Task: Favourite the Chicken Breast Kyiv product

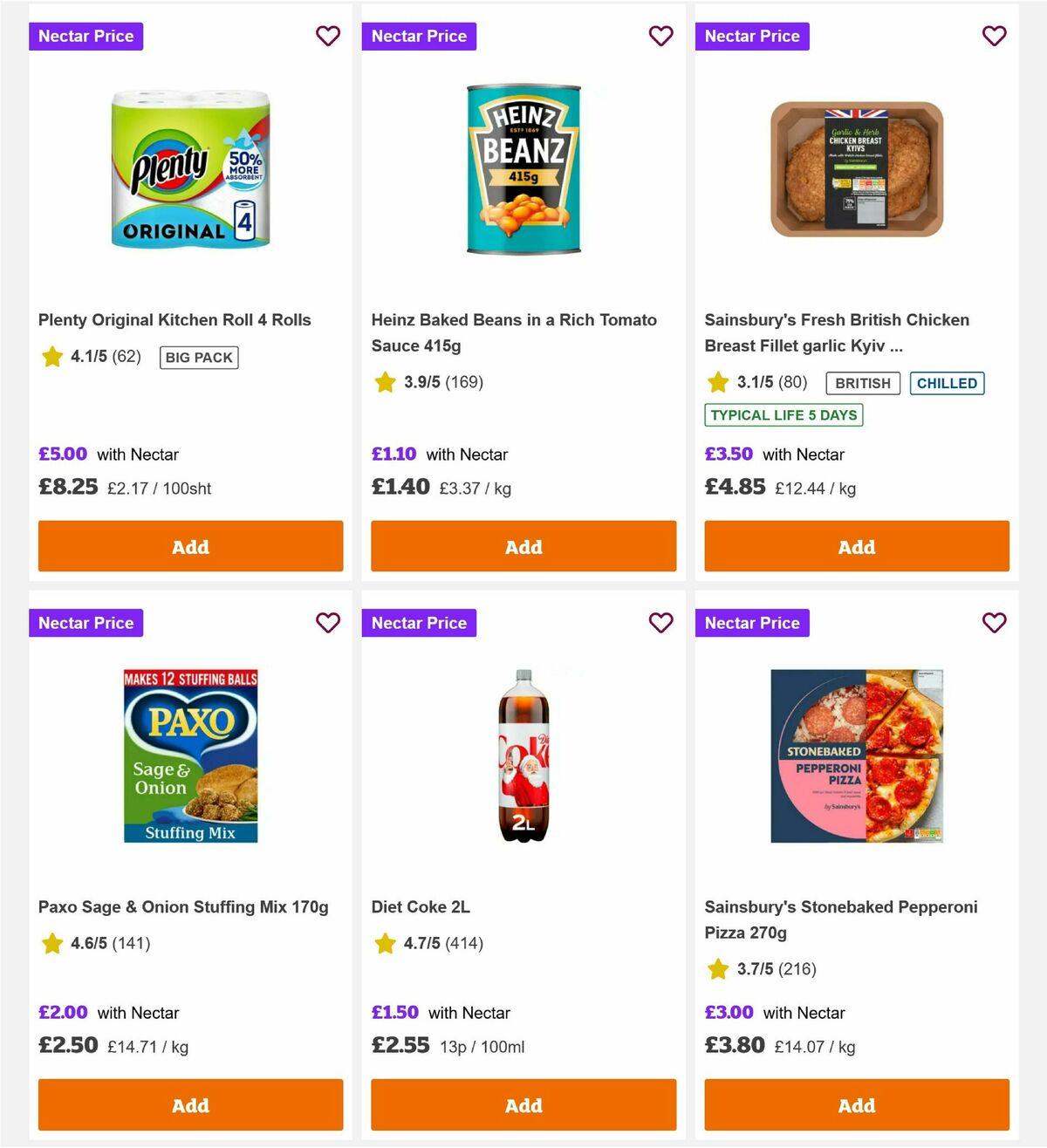Action: tap(994, 36)
